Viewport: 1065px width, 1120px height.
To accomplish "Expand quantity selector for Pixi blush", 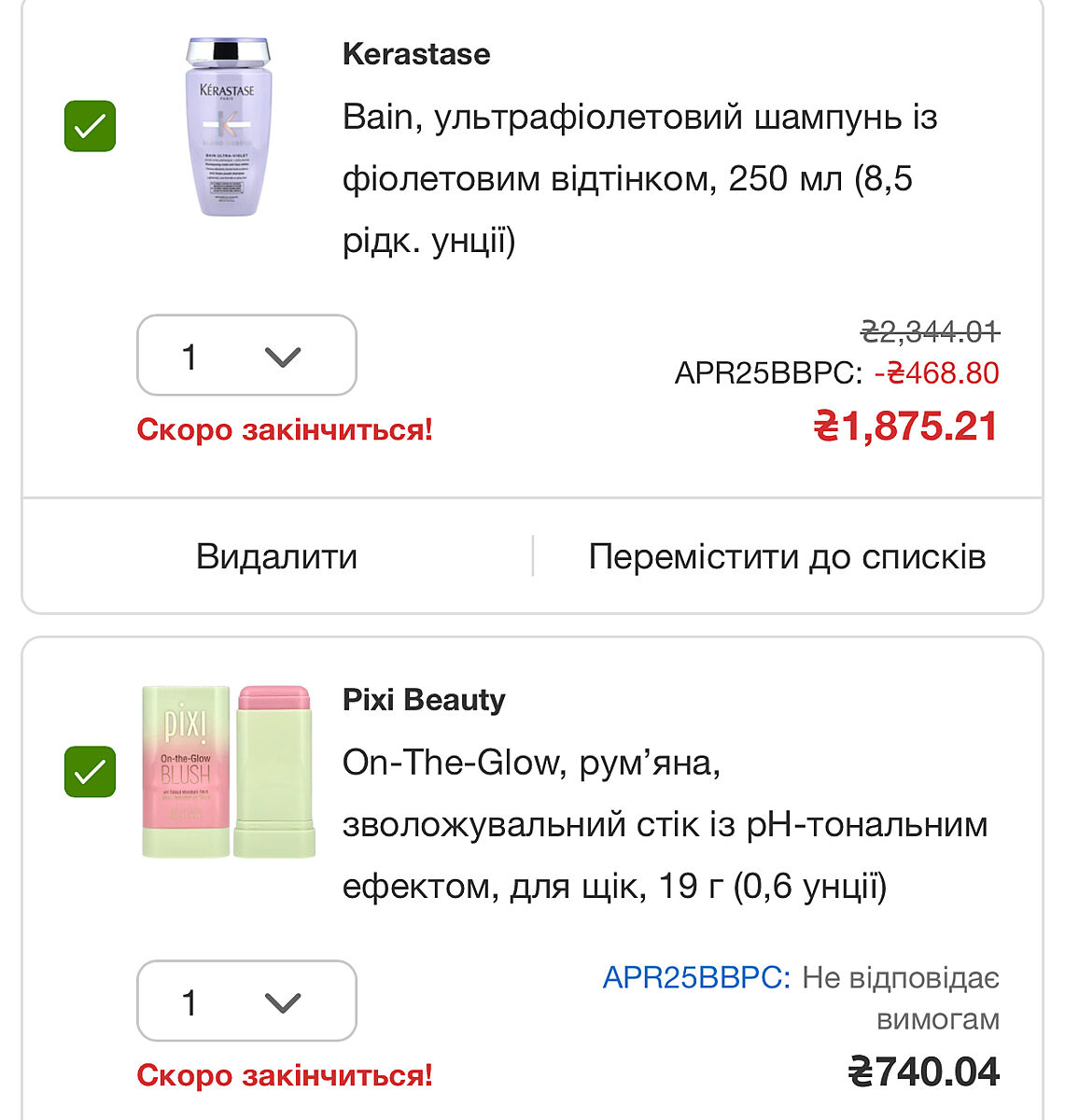I will pos(246,1001).
